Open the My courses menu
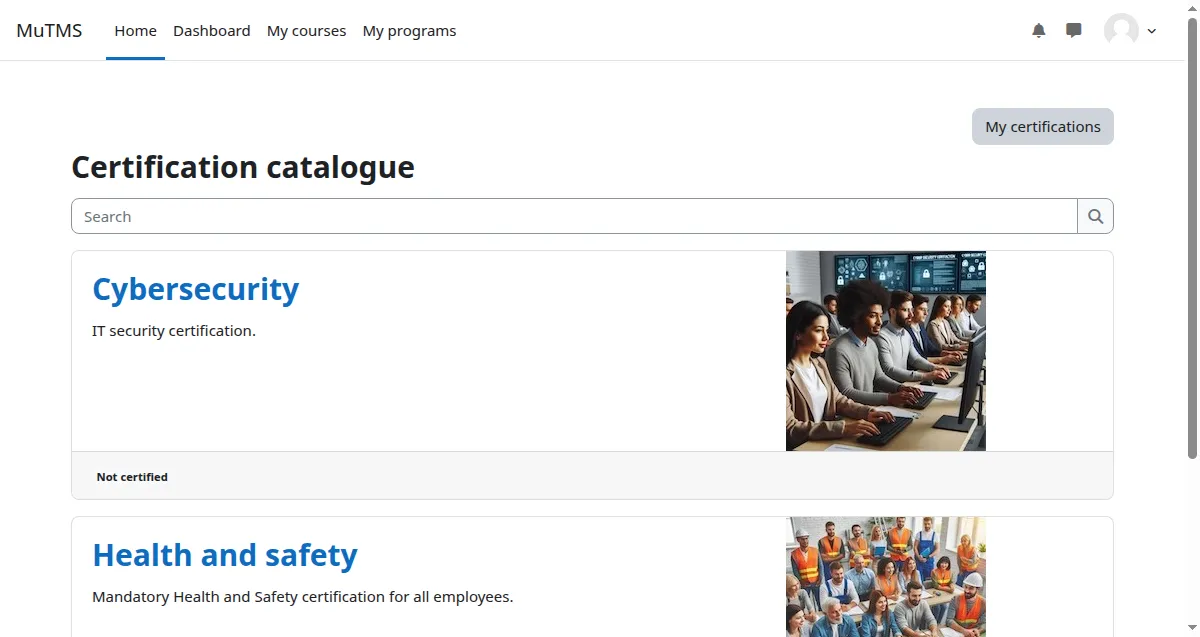 pos(306,30)
